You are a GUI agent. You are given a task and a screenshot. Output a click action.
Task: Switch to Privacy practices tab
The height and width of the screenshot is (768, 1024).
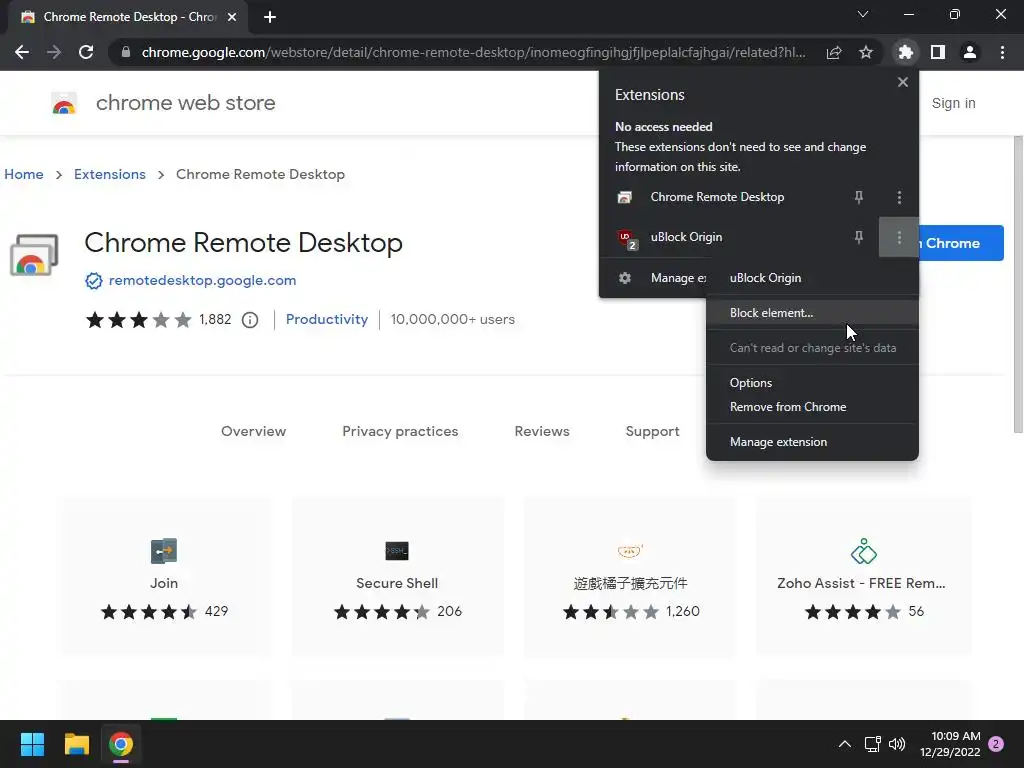tap(400, 431)
